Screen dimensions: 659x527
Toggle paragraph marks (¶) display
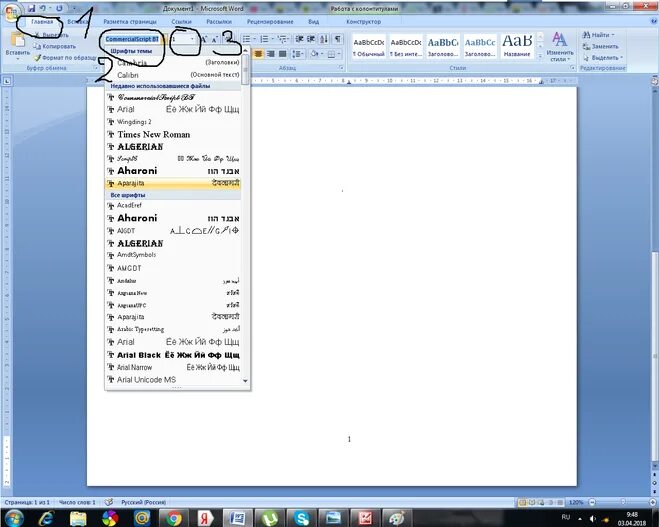(337, 39)
